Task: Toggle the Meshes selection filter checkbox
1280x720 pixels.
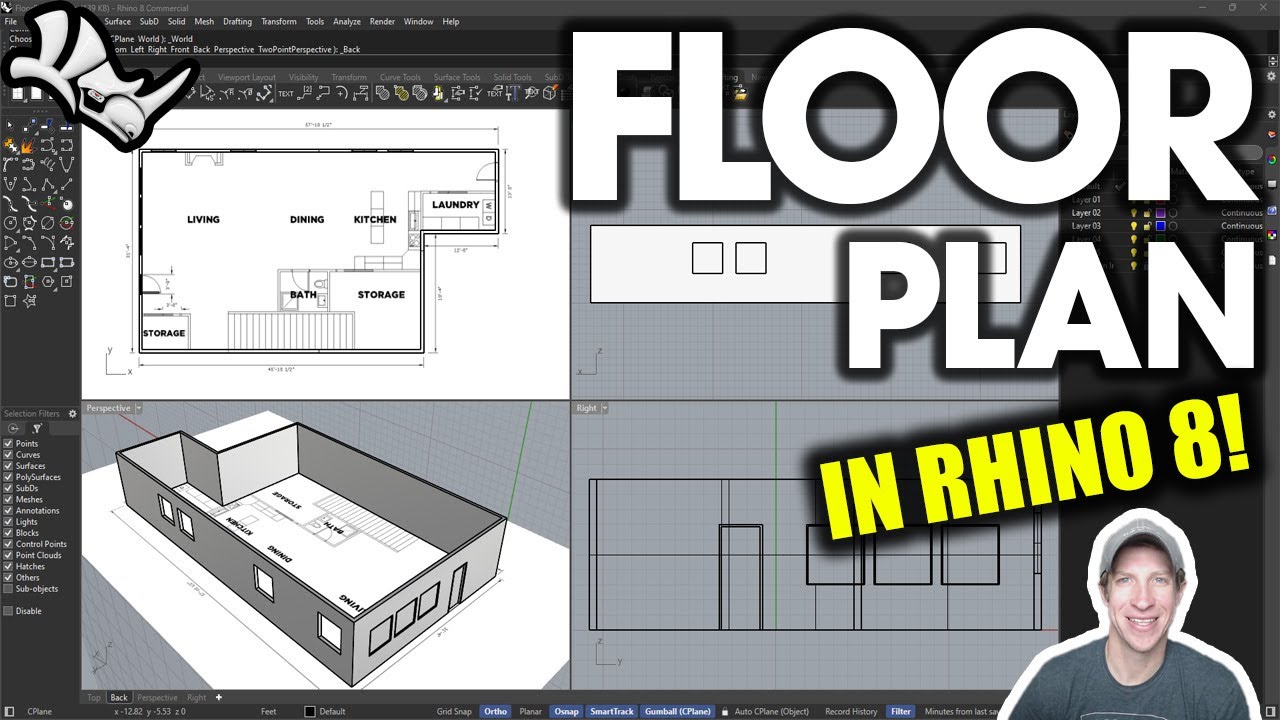Action: tap(8, 499)
